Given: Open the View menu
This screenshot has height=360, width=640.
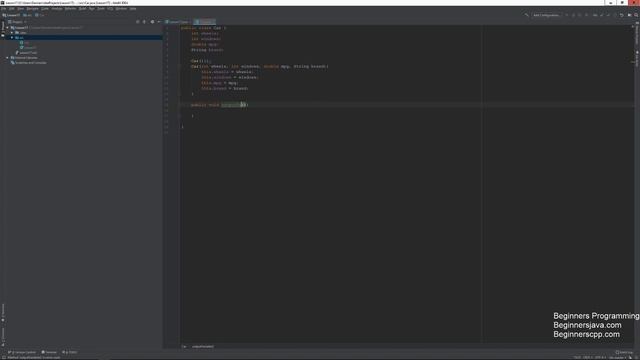Looking at the screenshot, I should pos(20,9).
